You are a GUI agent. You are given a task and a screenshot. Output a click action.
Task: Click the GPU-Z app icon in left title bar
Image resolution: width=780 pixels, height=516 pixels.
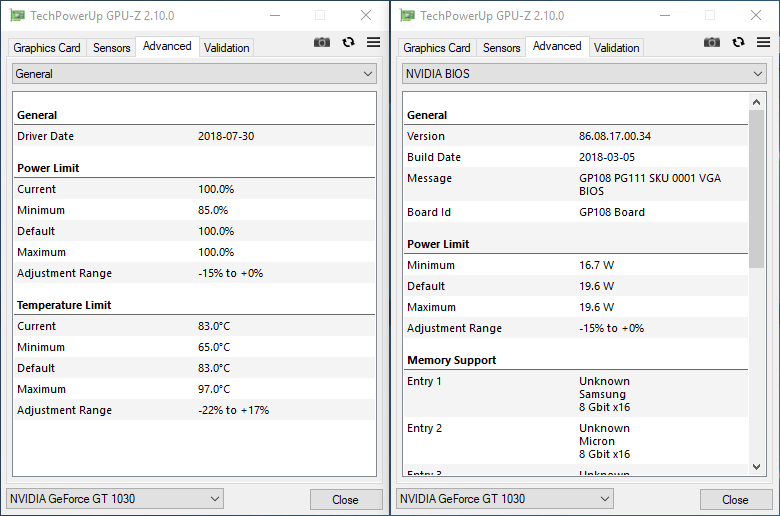click(17, 15)
